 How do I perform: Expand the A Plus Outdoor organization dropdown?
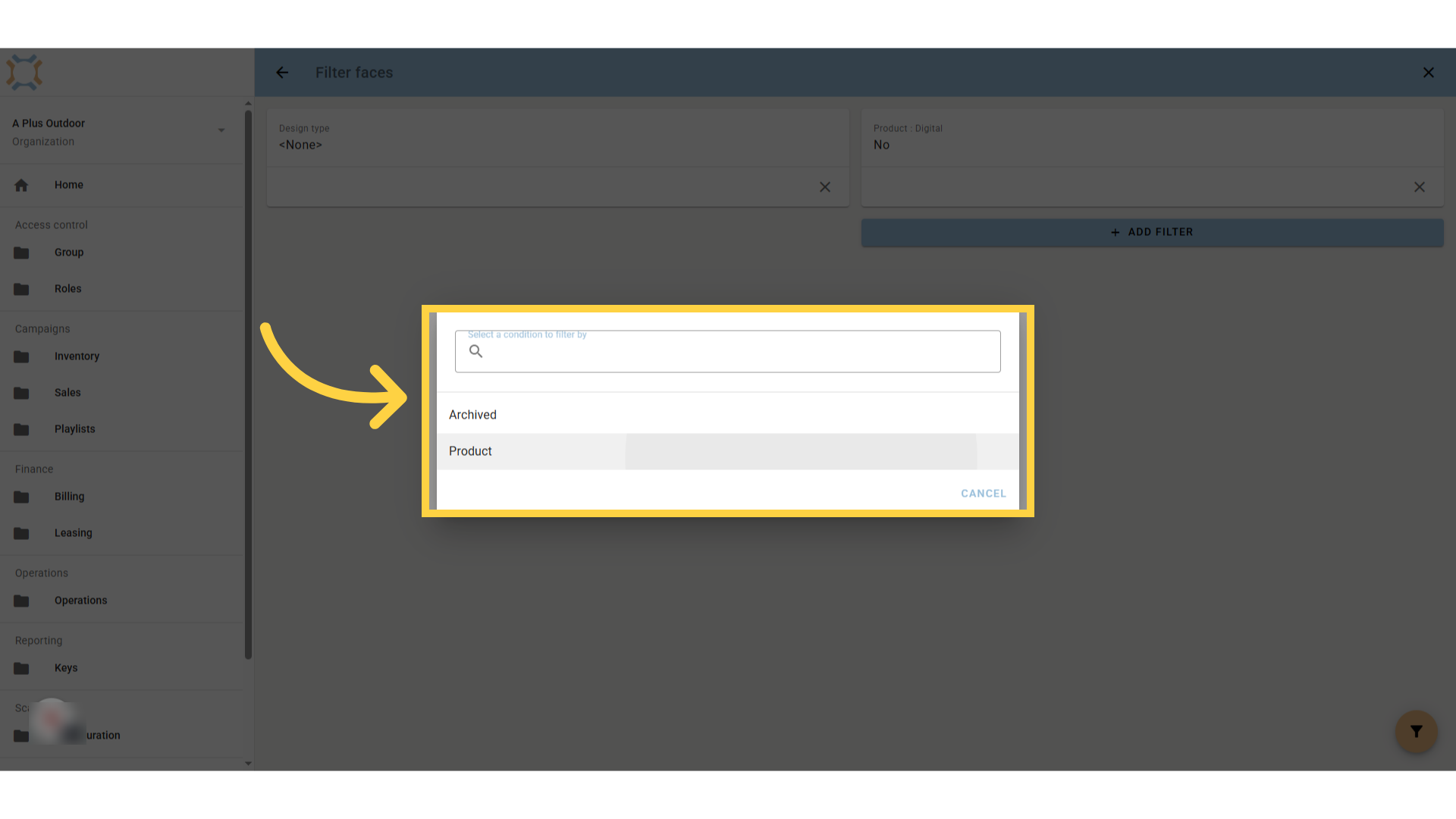click(221, 130)
